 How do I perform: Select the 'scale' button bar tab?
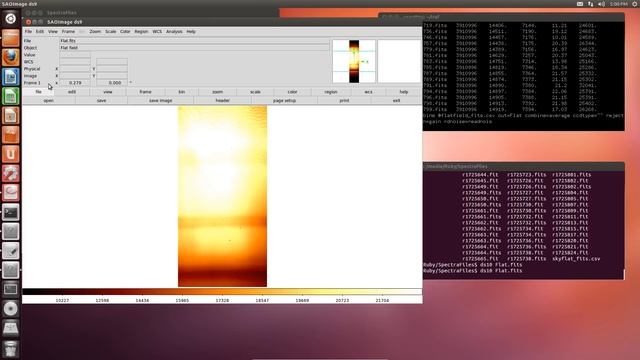[256, 92]
